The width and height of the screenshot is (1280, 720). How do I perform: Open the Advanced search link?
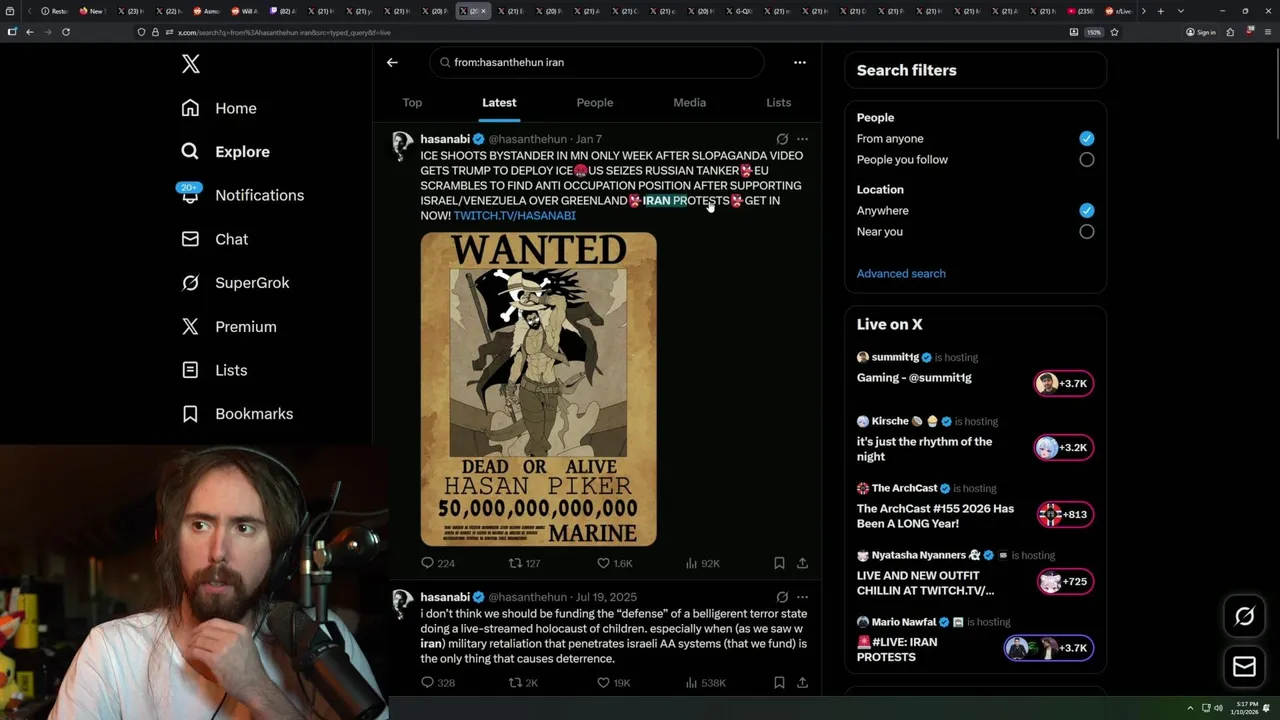pyautogui.click(x=901, y=274)
